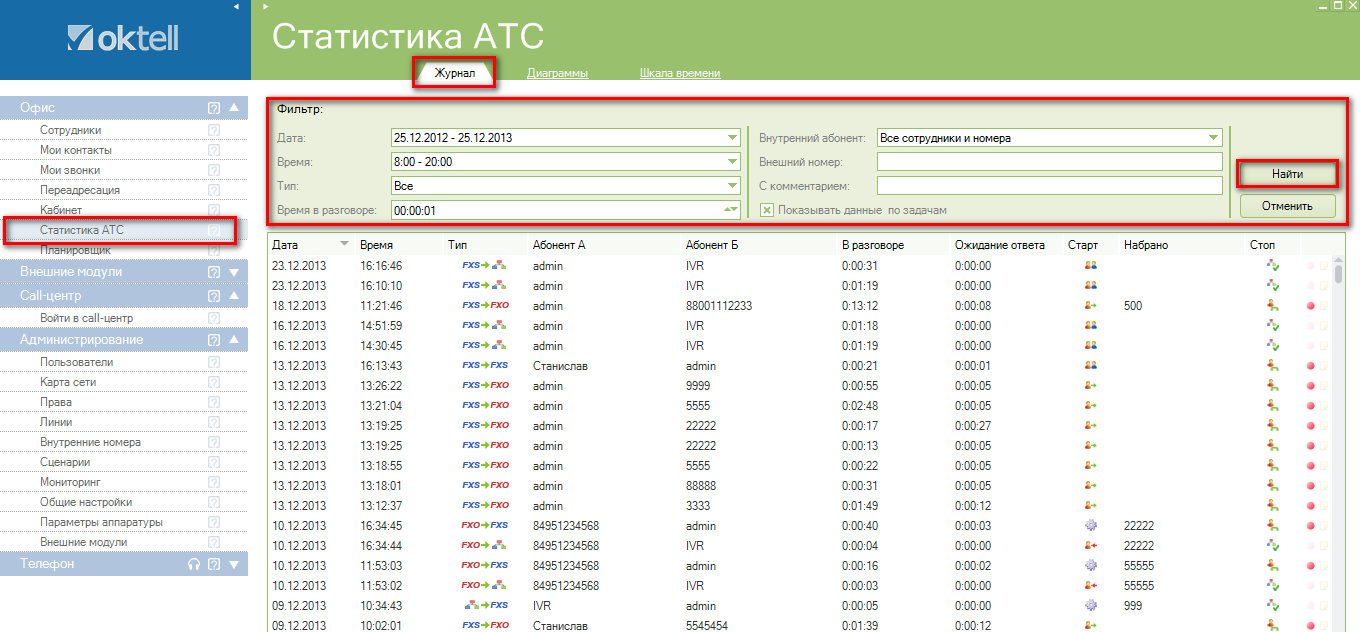Click the FXS to FXO type icon at 13:26:22
The image size is (1360, 632).
coord(486,386)
